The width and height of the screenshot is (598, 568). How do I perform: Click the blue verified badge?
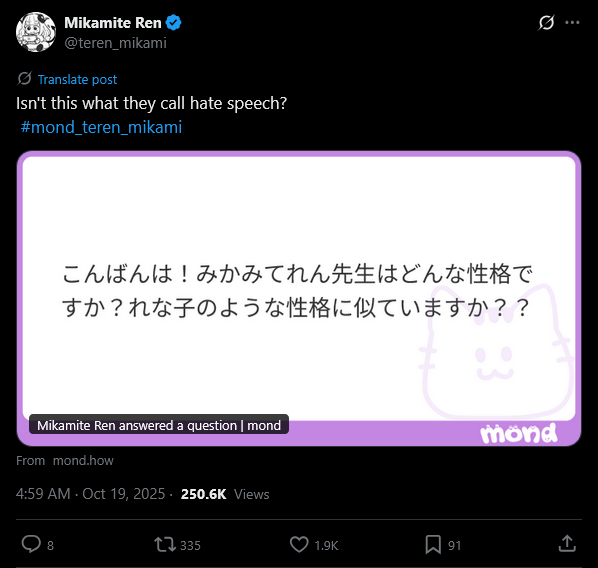(x=174, y=23)
